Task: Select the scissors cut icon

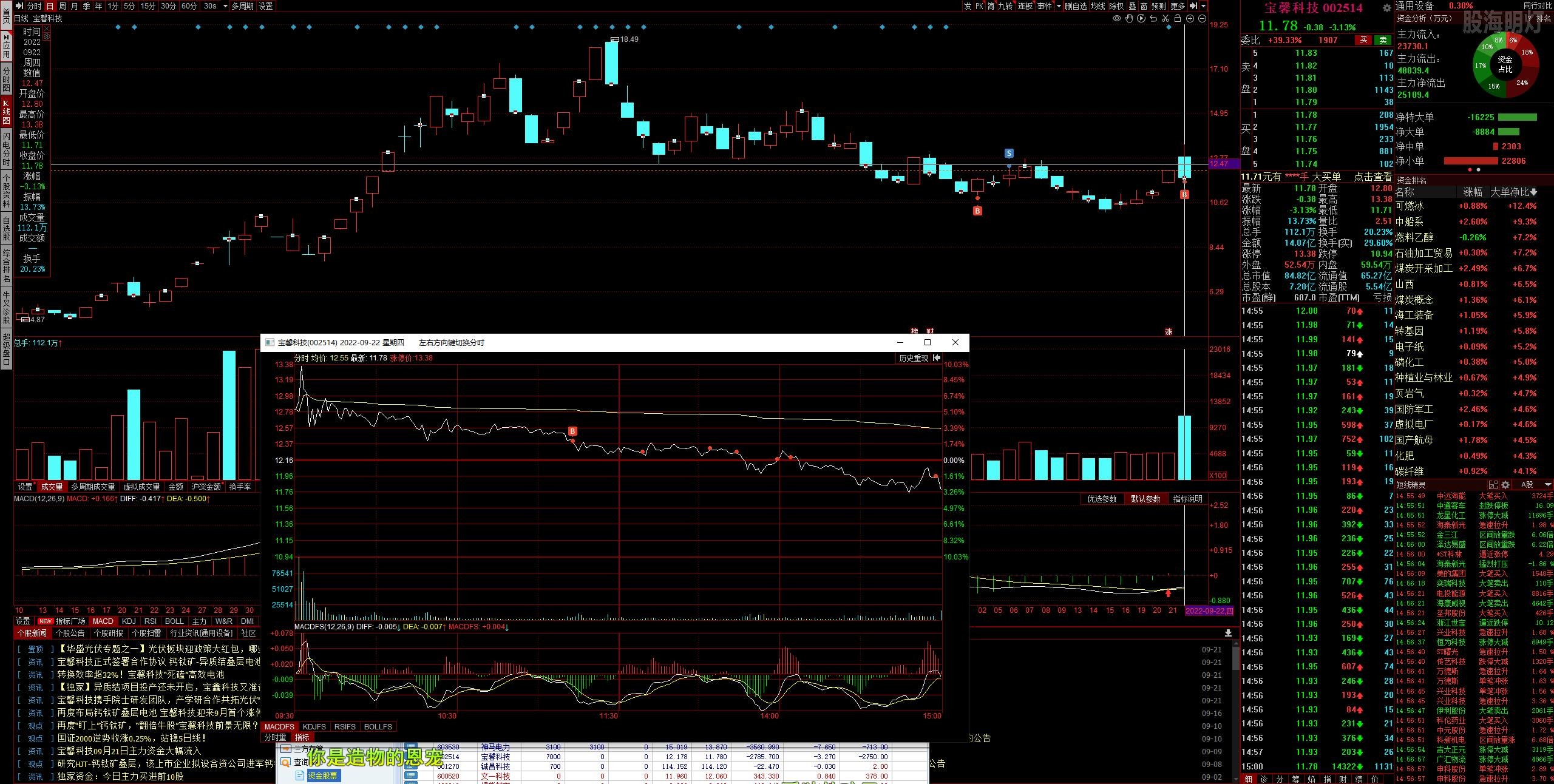Action: pos(1165,19)
